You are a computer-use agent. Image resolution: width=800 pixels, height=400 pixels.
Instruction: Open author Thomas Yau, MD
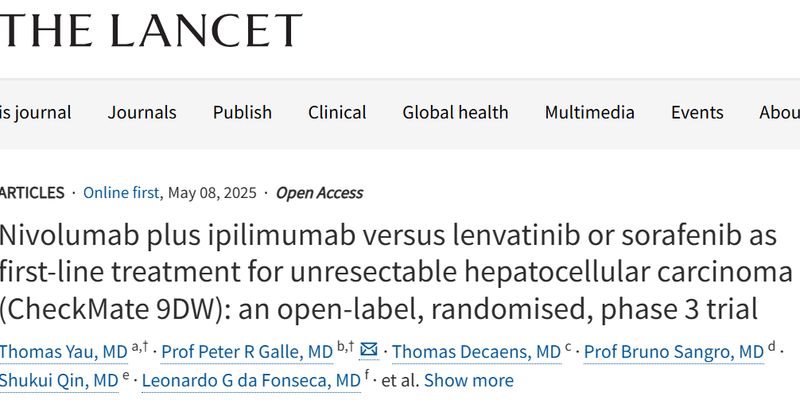pyautogui.click(x=64, y=352)
